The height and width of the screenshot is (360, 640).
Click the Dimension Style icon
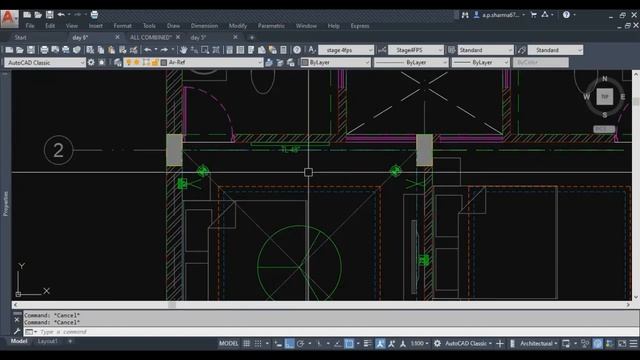click(382, 50)
